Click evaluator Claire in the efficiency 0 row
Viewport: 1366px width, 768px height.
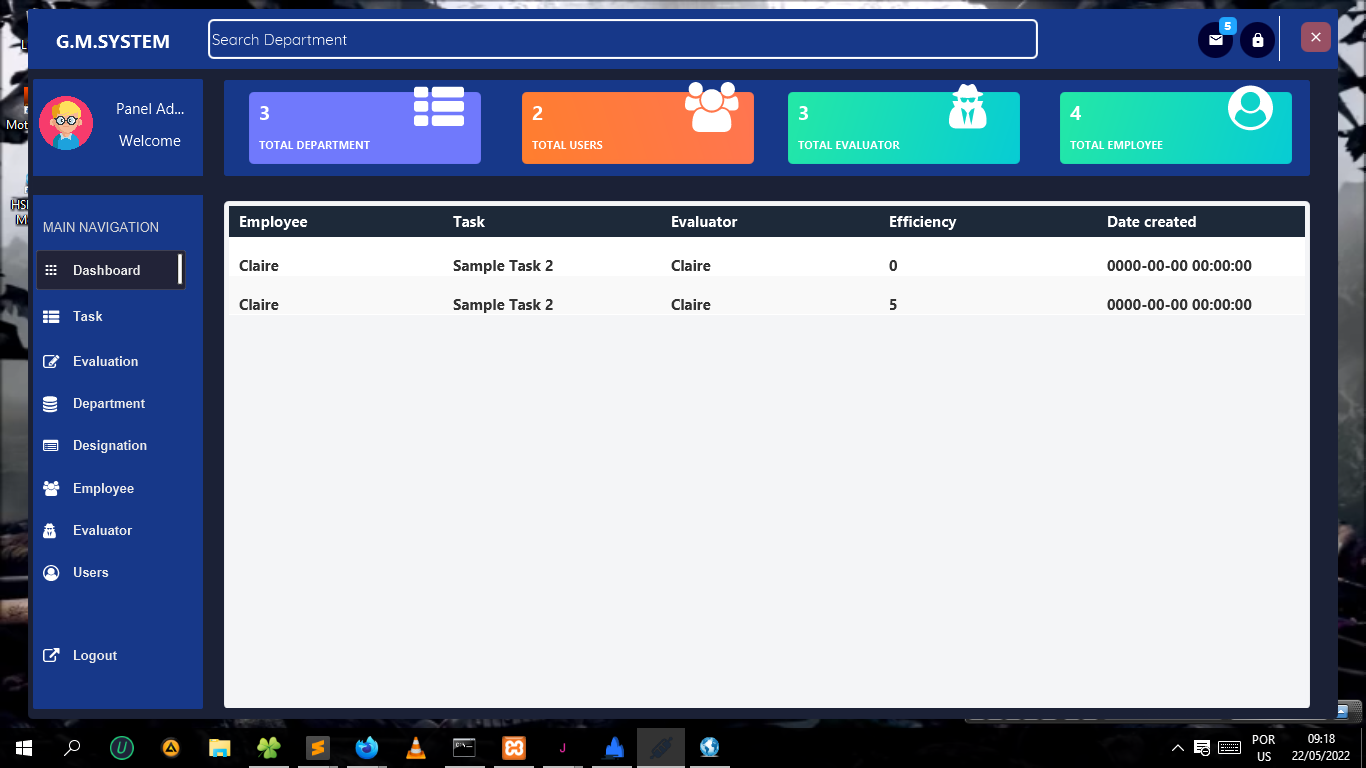coord(691,266)
